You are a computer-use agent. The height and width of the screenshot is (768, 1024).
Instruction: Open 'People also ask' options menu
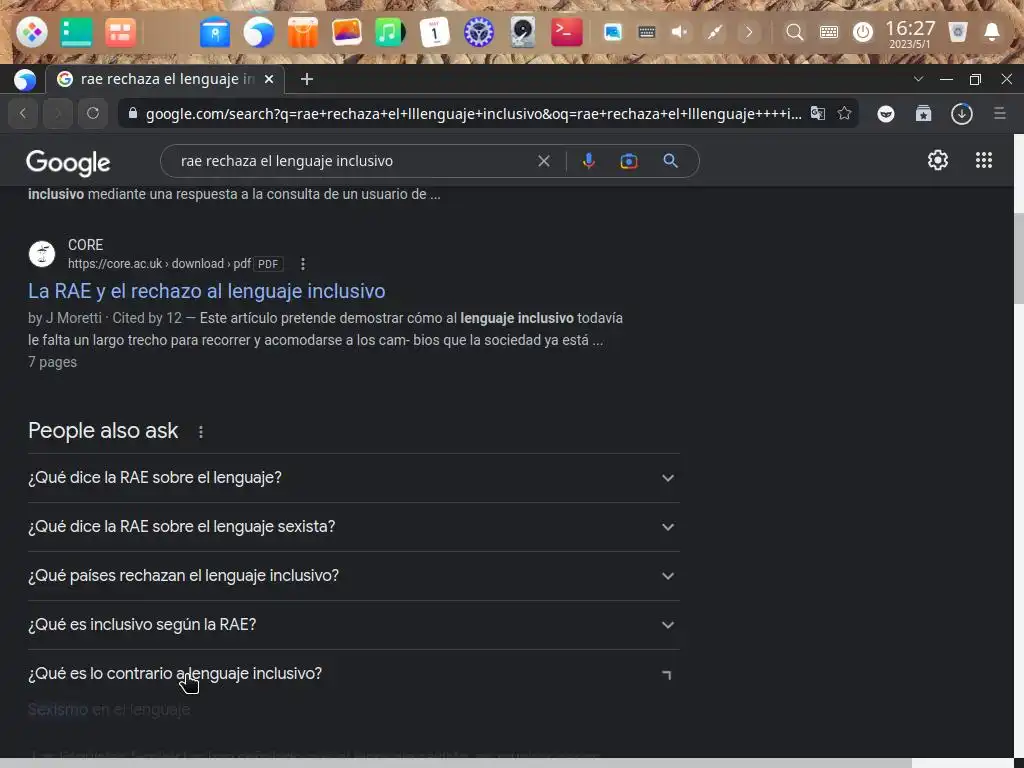coord(200,432)
